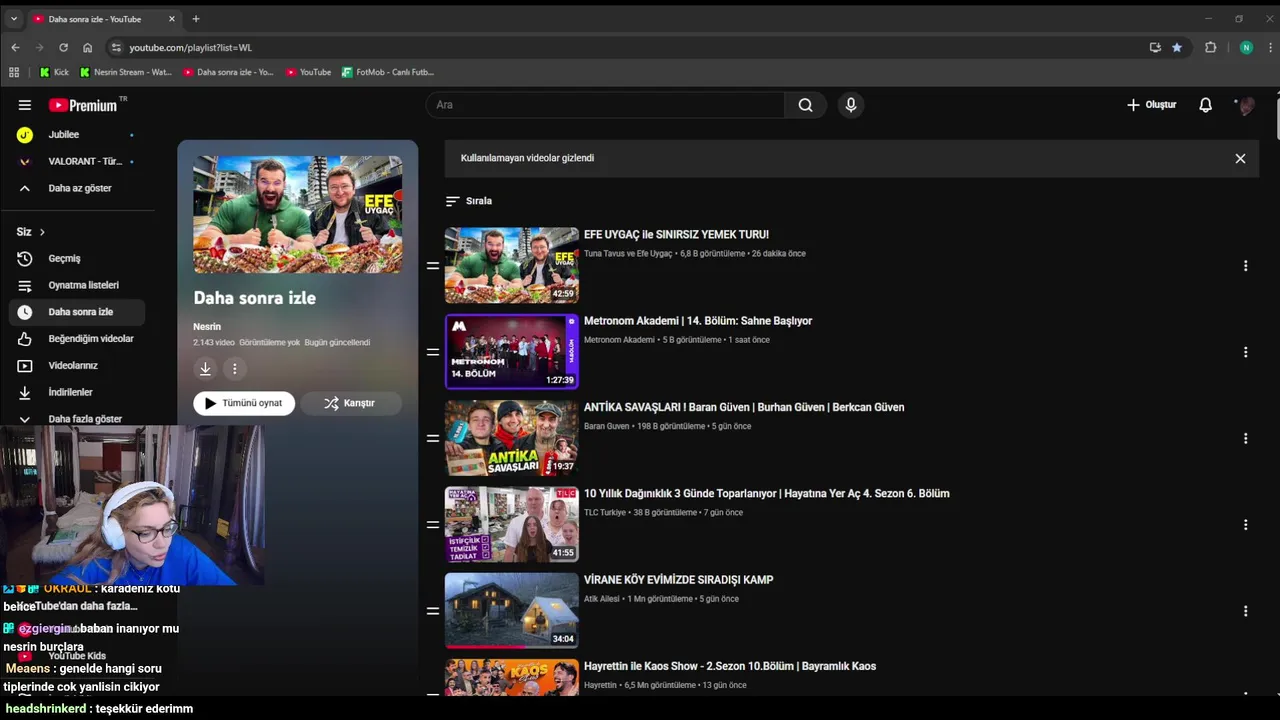
Task: Click the Chrome home button
Action: [87, 47]
